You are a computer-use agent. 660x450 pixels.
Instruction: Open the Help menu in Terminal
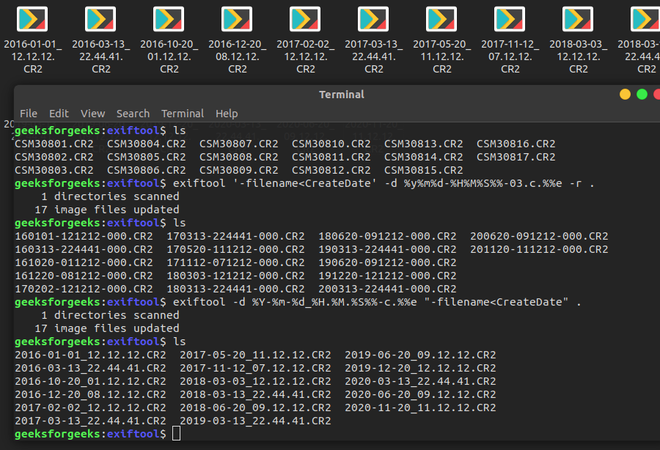click(227, 114)
